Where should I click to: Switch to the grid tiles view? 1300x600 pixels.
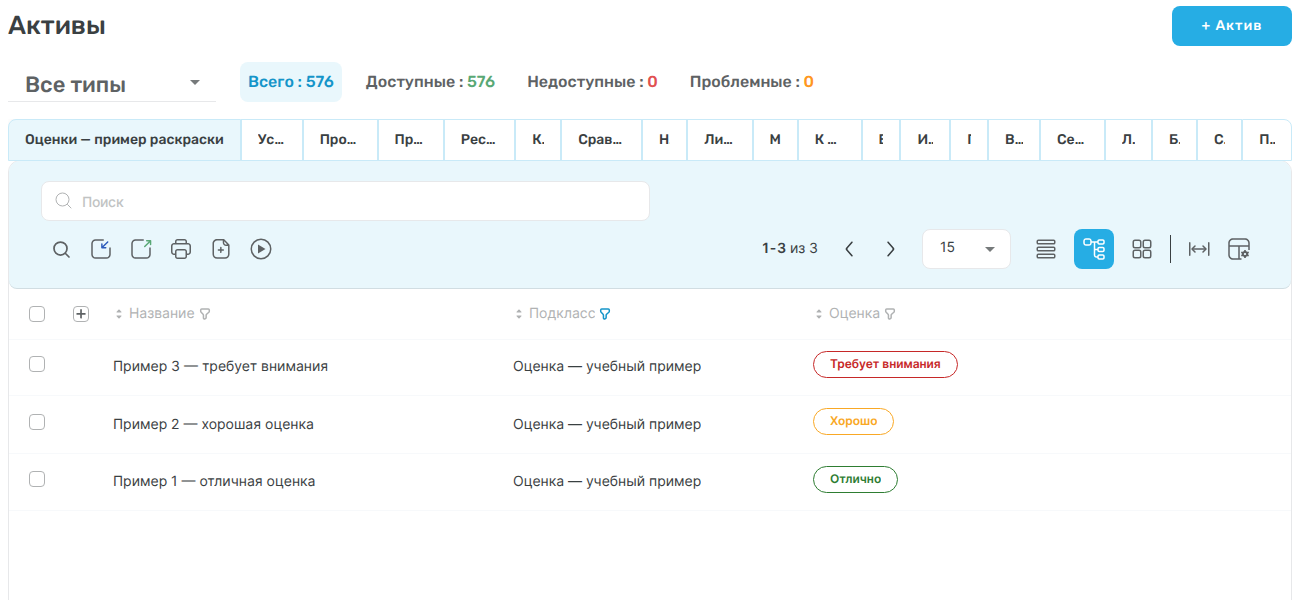point(1142,249)
